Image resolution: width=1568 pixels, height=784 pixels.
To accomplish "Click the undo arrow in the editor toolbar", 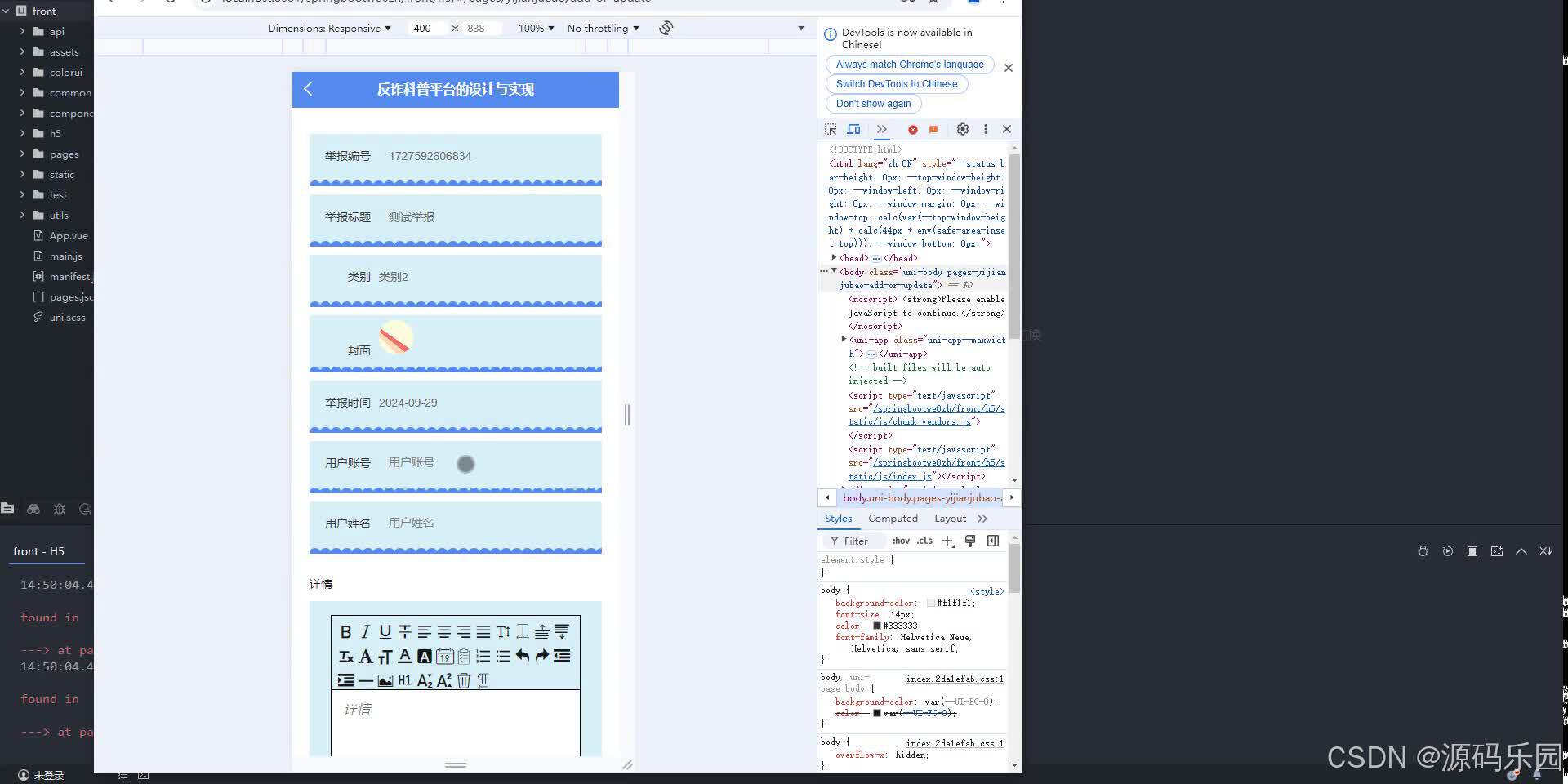I will point(523,656).
